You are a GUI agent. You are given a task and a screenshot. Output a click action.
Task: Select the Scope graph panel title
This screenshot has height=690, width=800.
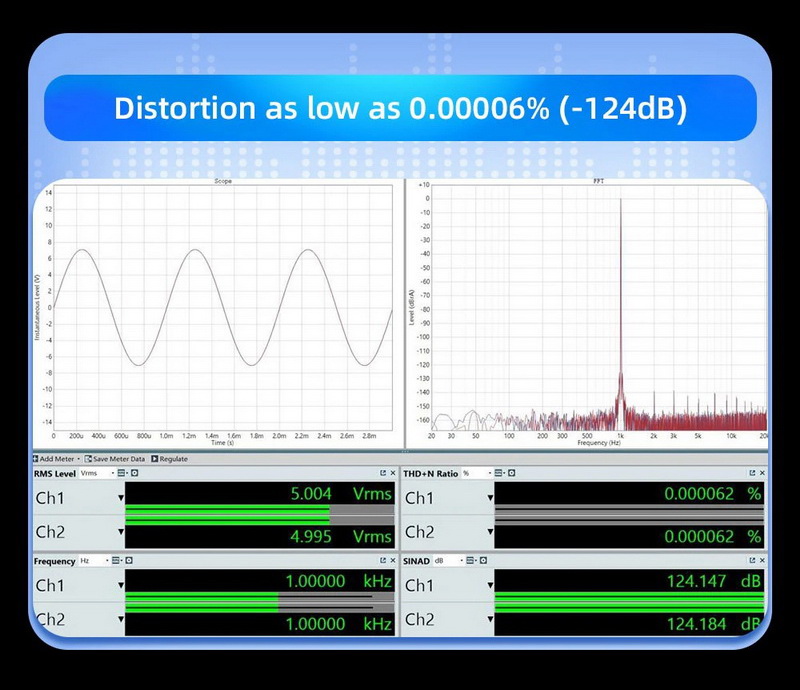point(222,181)
